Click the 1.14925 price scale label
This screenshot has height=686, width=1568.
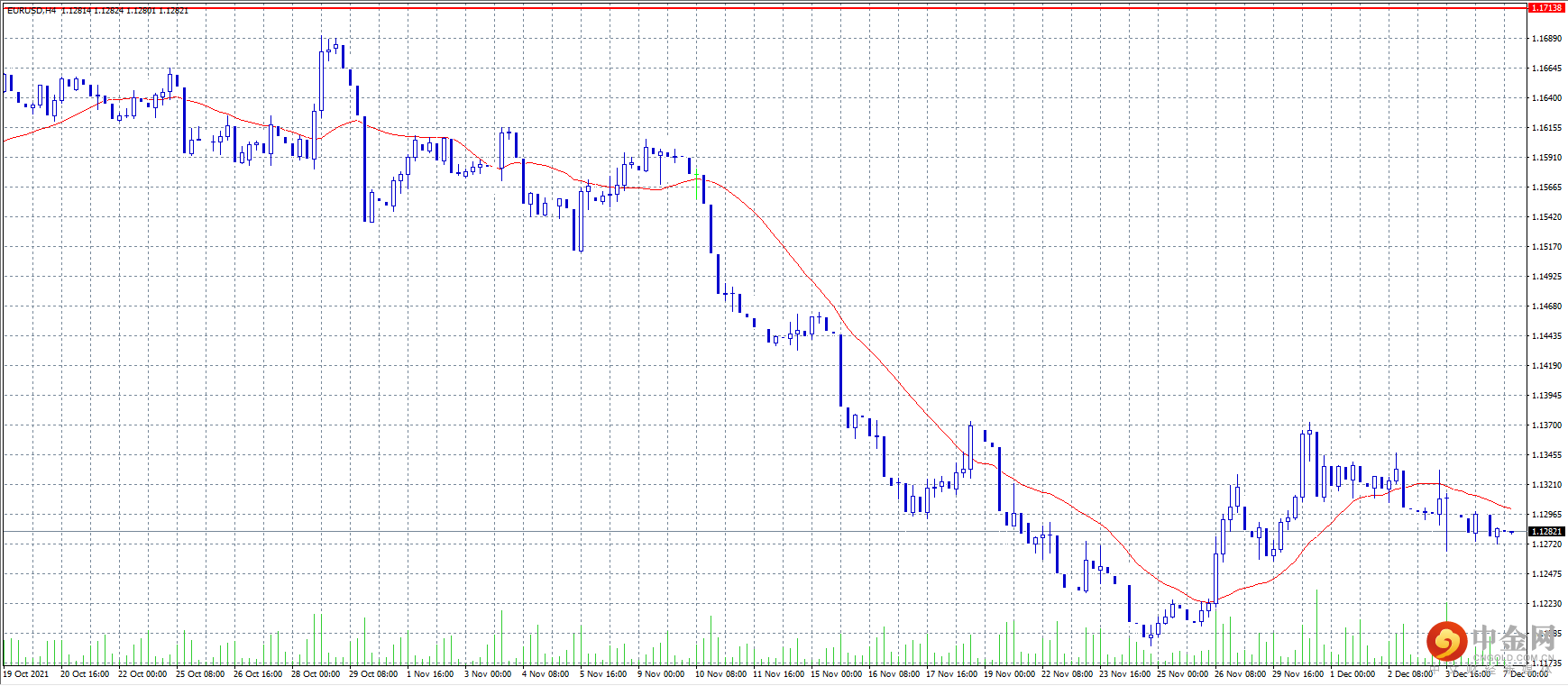click(1546, 277)
